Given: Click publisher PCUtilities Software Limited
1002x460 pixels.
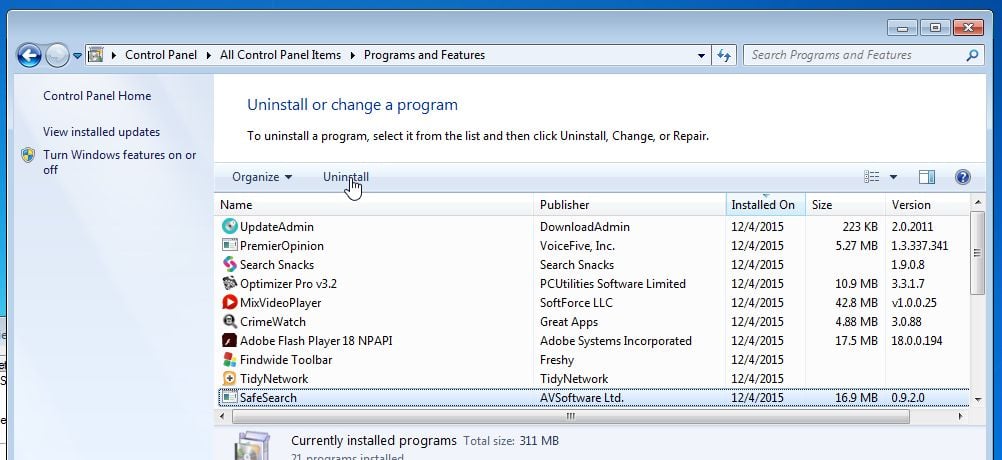Looking at the screenshot, I should click(x=613, y=284).
